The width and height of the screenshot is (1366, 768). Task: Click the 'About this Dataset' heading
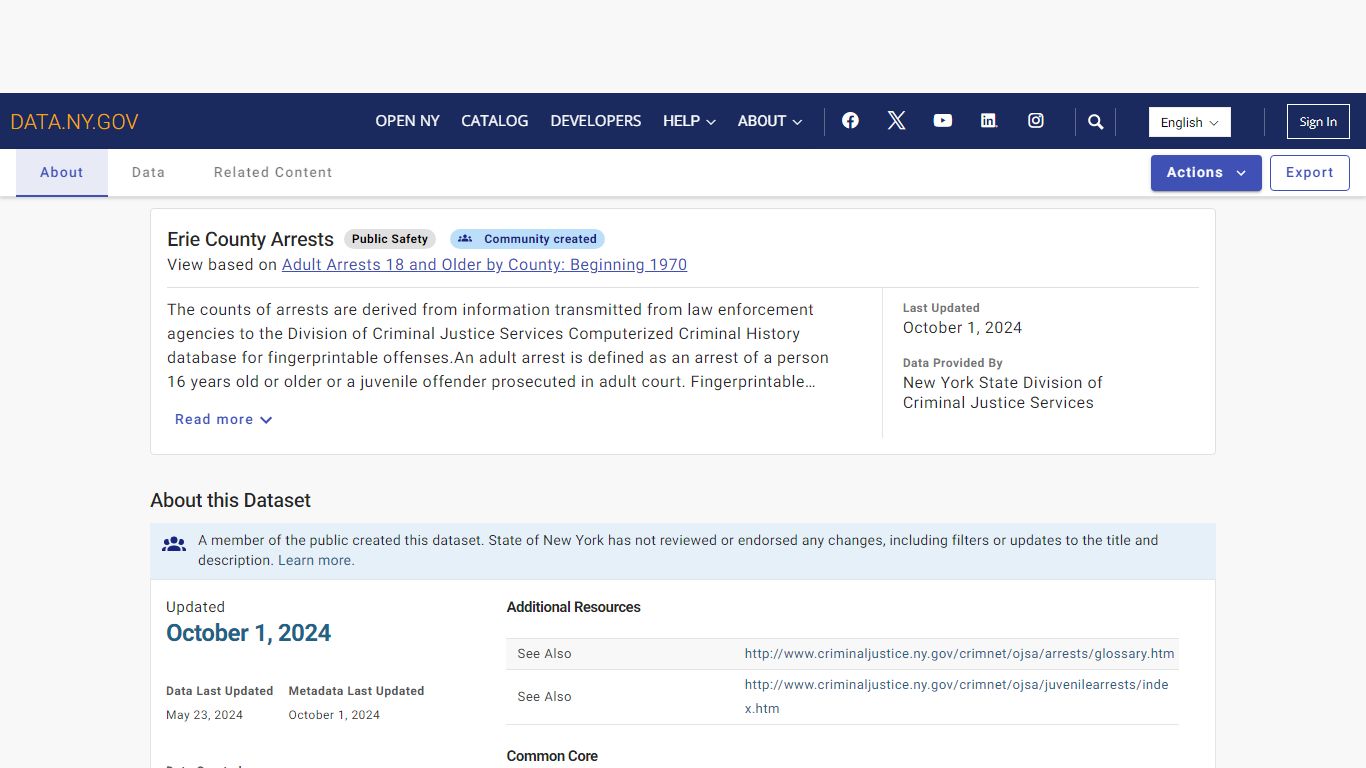click(x=230, y=501)
